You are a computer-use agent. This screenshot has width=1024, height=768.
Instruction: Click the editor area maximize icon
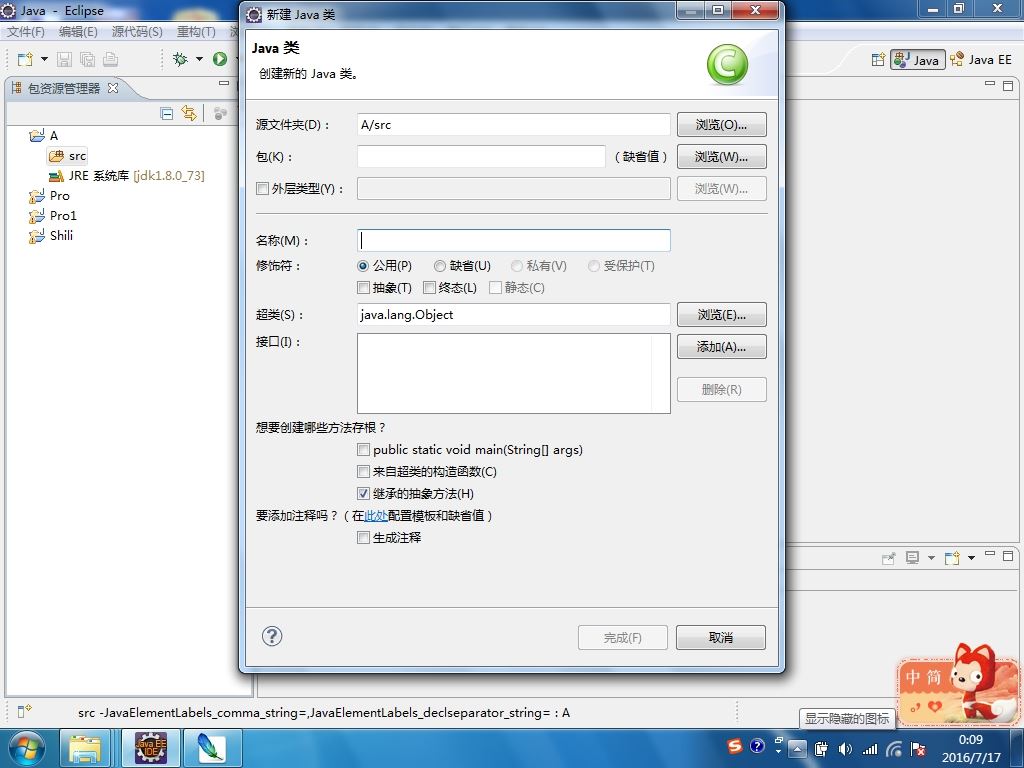[x=1008, y=86]
